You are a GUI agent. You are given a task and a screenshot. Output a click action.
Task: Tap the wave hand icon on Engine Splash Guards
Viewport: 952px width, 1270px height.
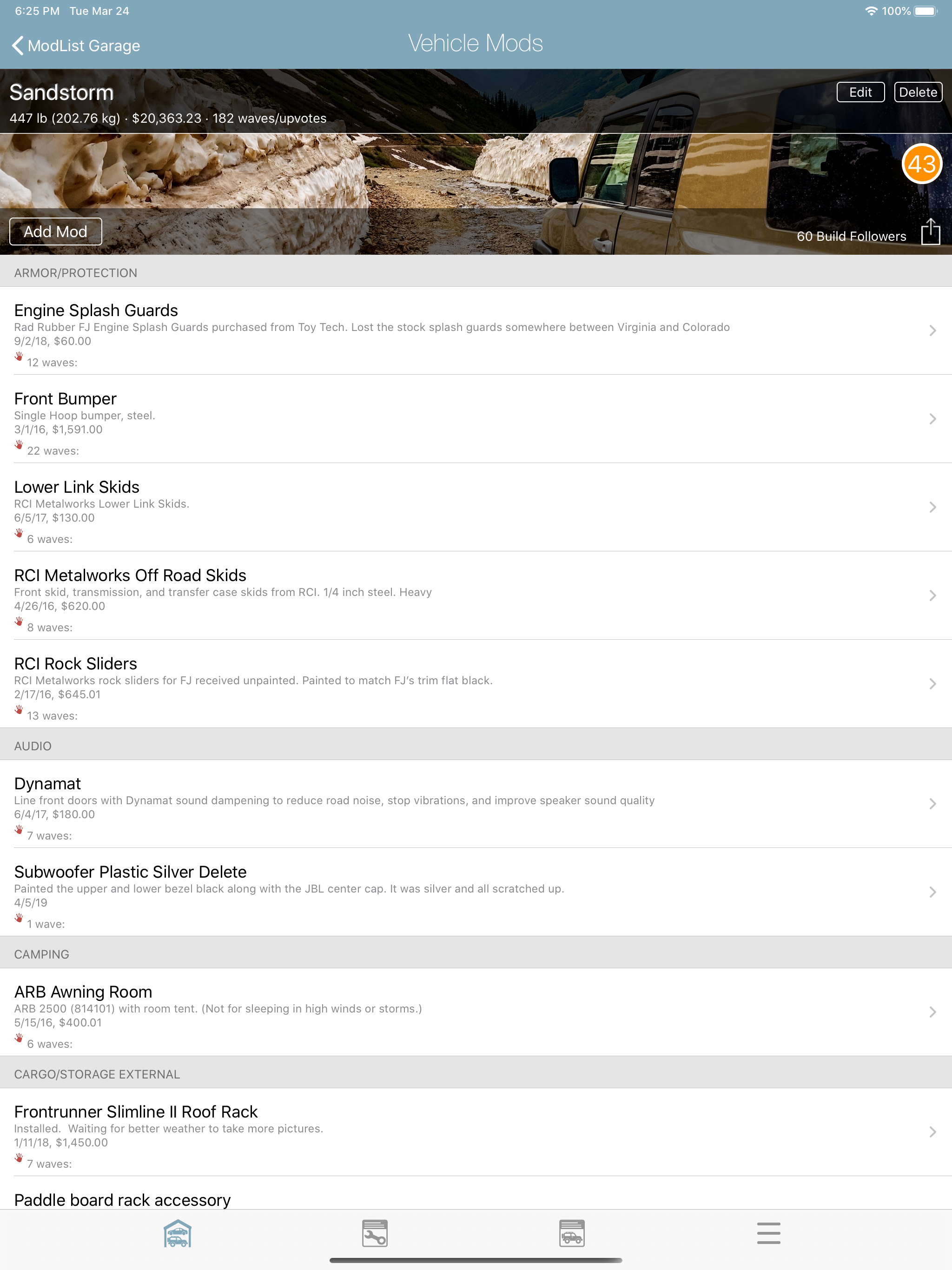[x=19, y=357]
